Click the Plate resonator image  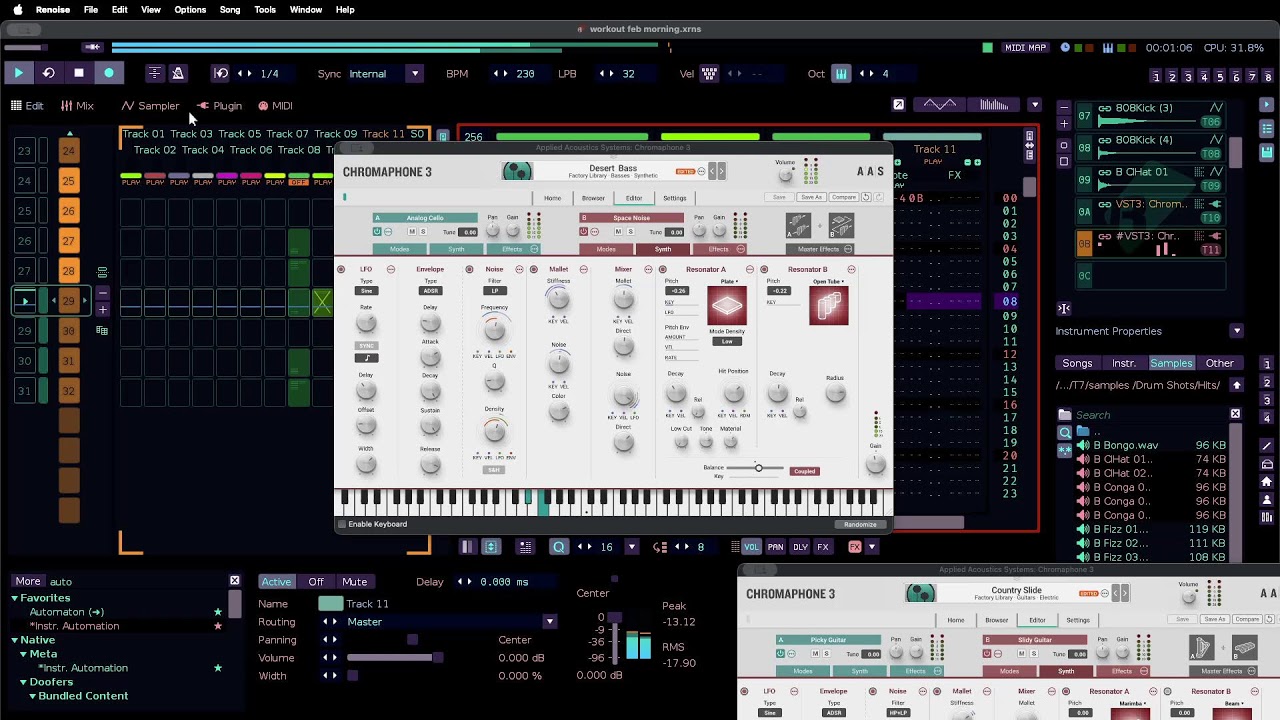tap(727, 306)
